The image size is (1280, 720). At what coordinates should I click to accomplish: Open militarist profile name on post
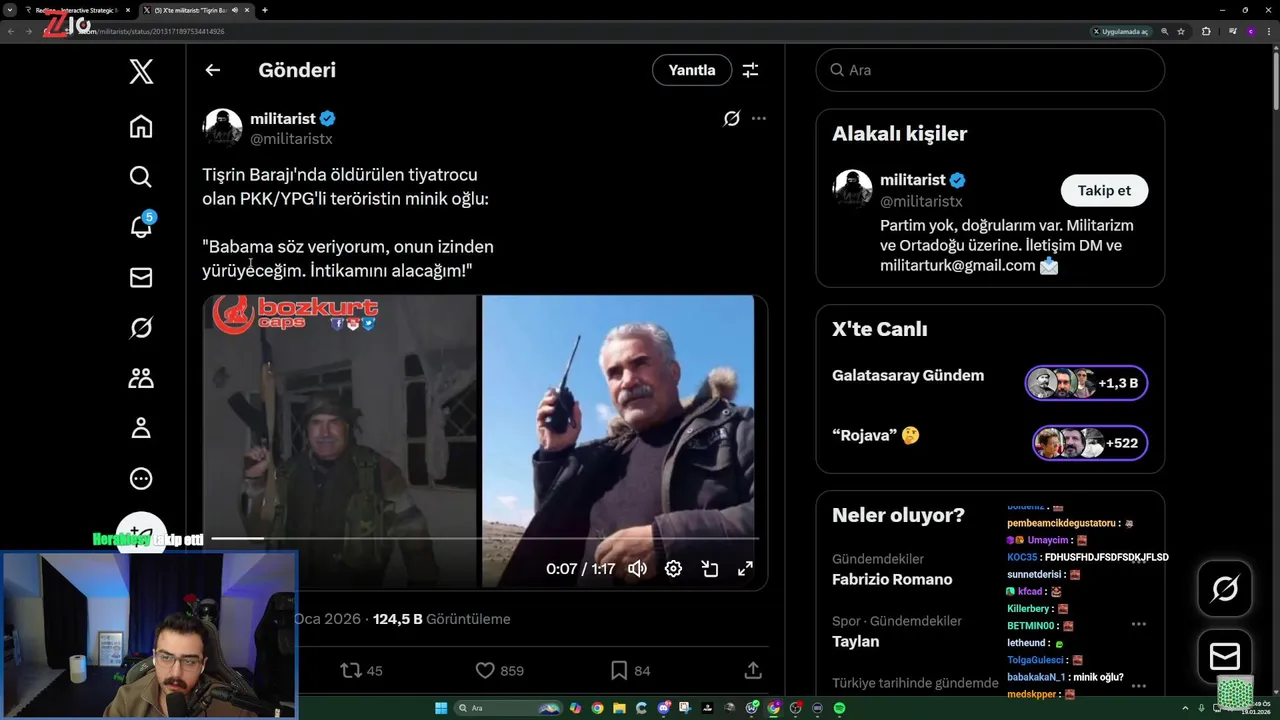coord(282,119)
